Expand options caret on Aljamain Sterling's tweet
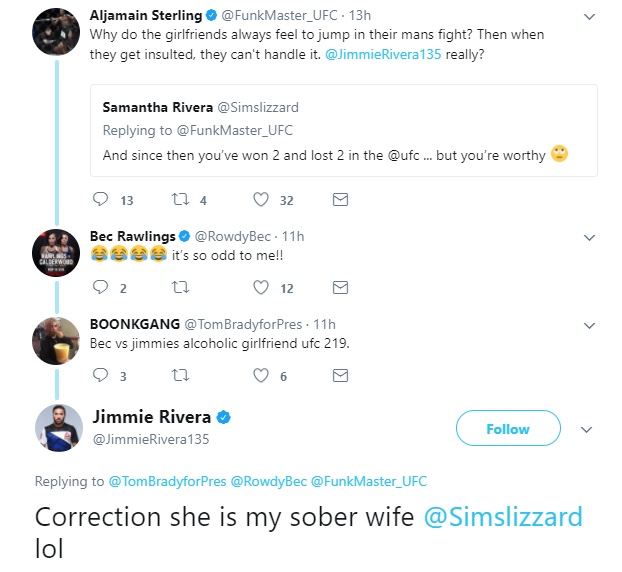This screenshot has height=572, width=622. 588,16
